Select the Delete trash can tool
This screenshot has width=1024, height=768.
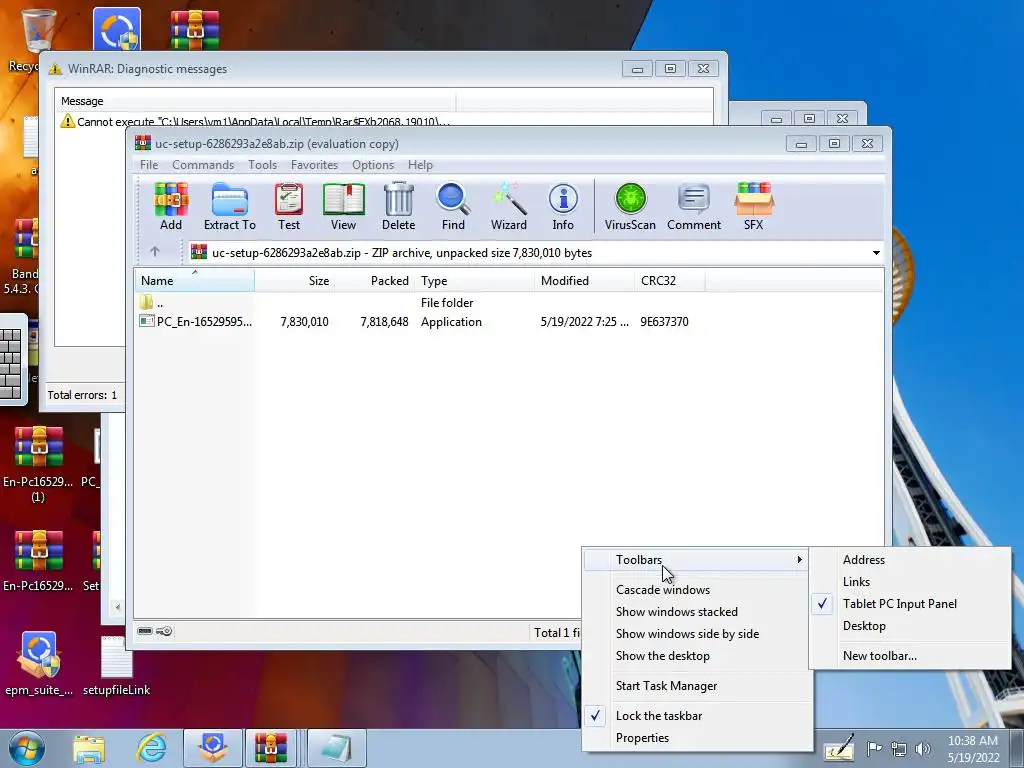pyautogui.click(x=398, y=206)
